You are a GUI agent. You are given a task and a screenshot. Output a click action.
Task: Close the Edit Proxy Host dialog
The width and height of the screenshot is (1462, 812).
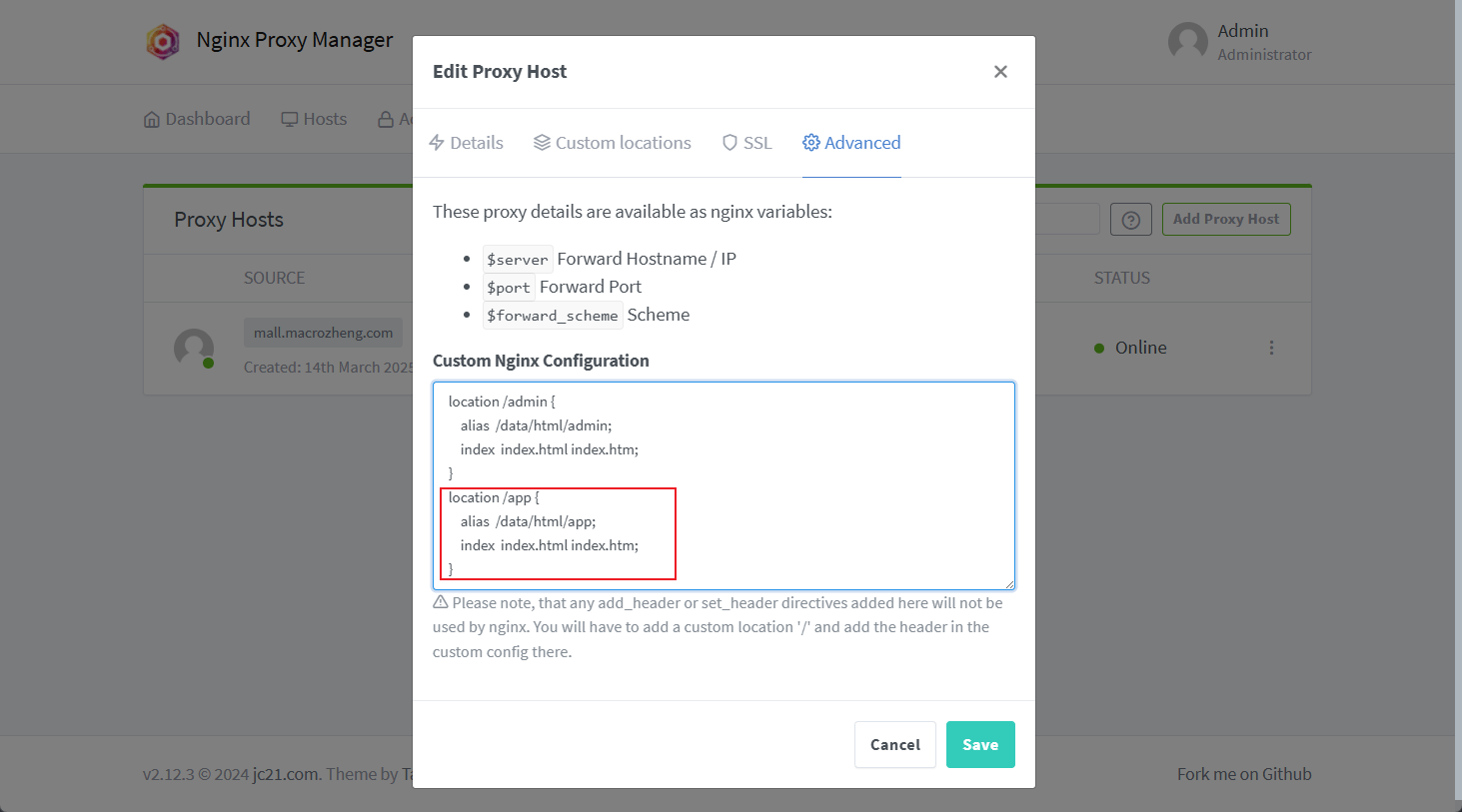(x=1000, y=72)
